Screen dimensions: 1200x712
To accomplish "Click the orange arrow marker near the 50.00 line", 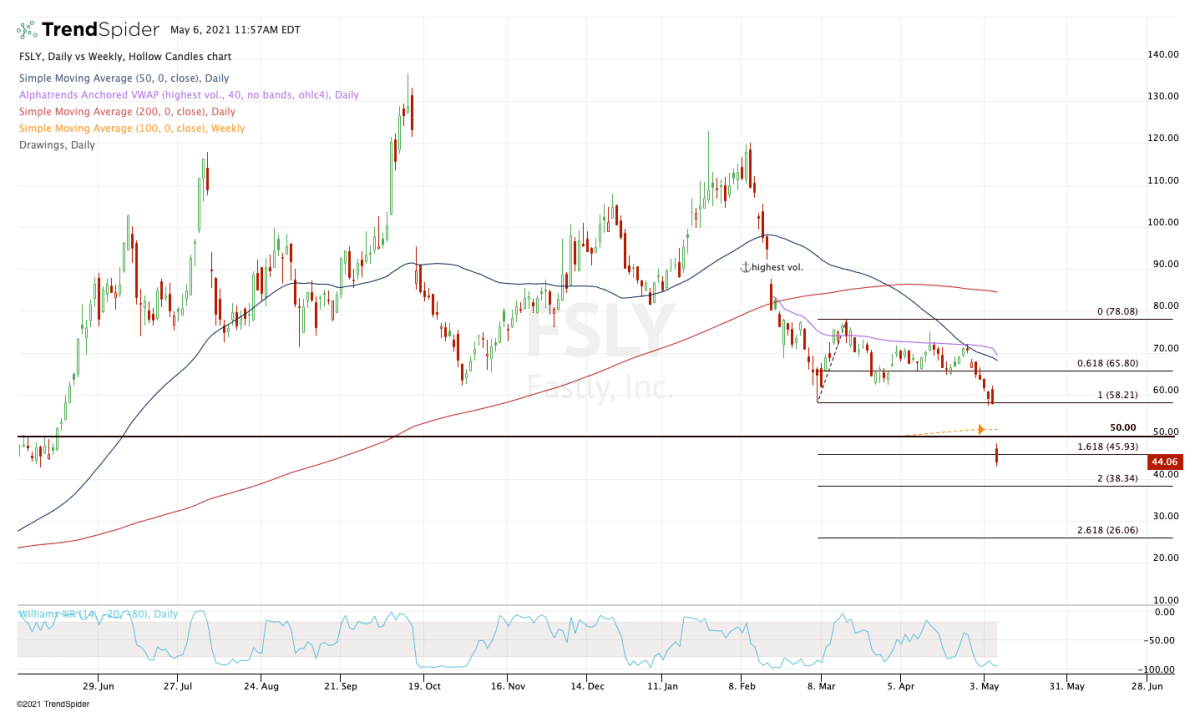I will 981,429.
